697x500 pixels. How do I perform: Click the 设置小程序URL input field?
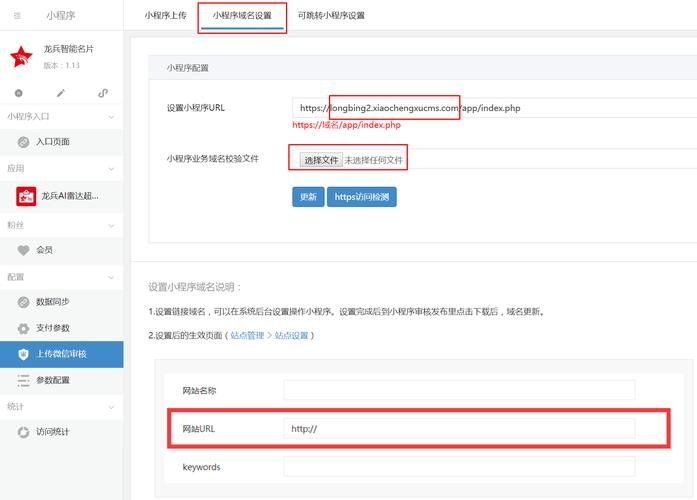tap(495, 108)
